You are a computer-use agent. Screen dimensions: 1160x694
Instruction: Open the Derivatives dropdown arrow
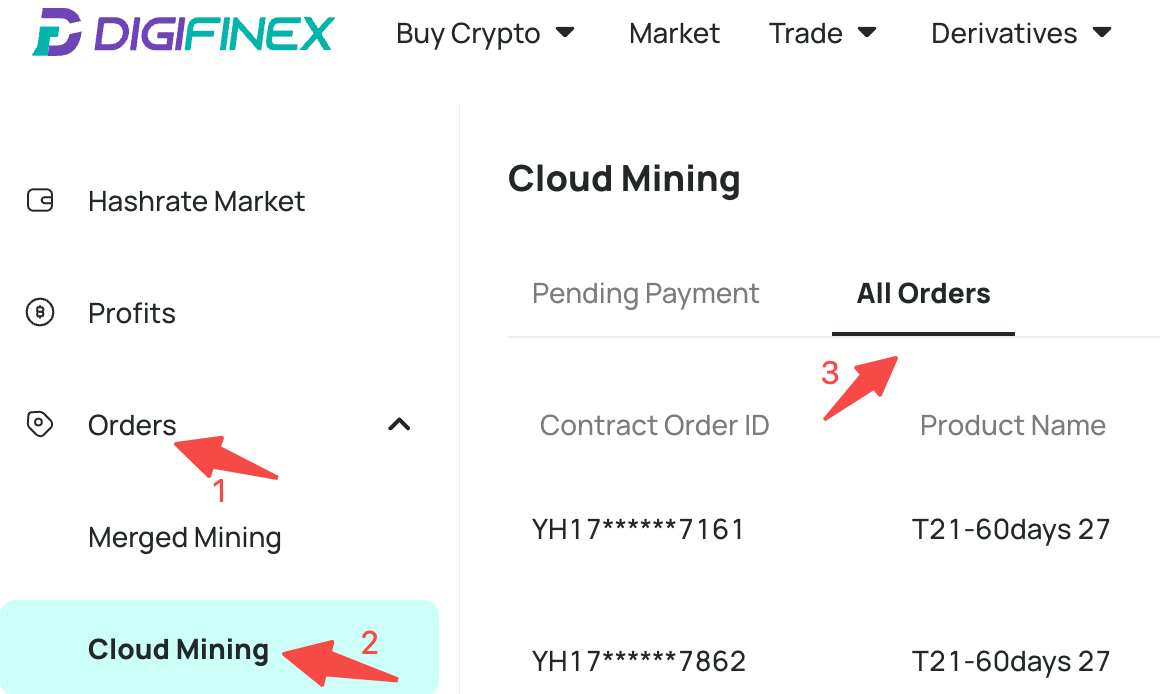(1102, 32)
